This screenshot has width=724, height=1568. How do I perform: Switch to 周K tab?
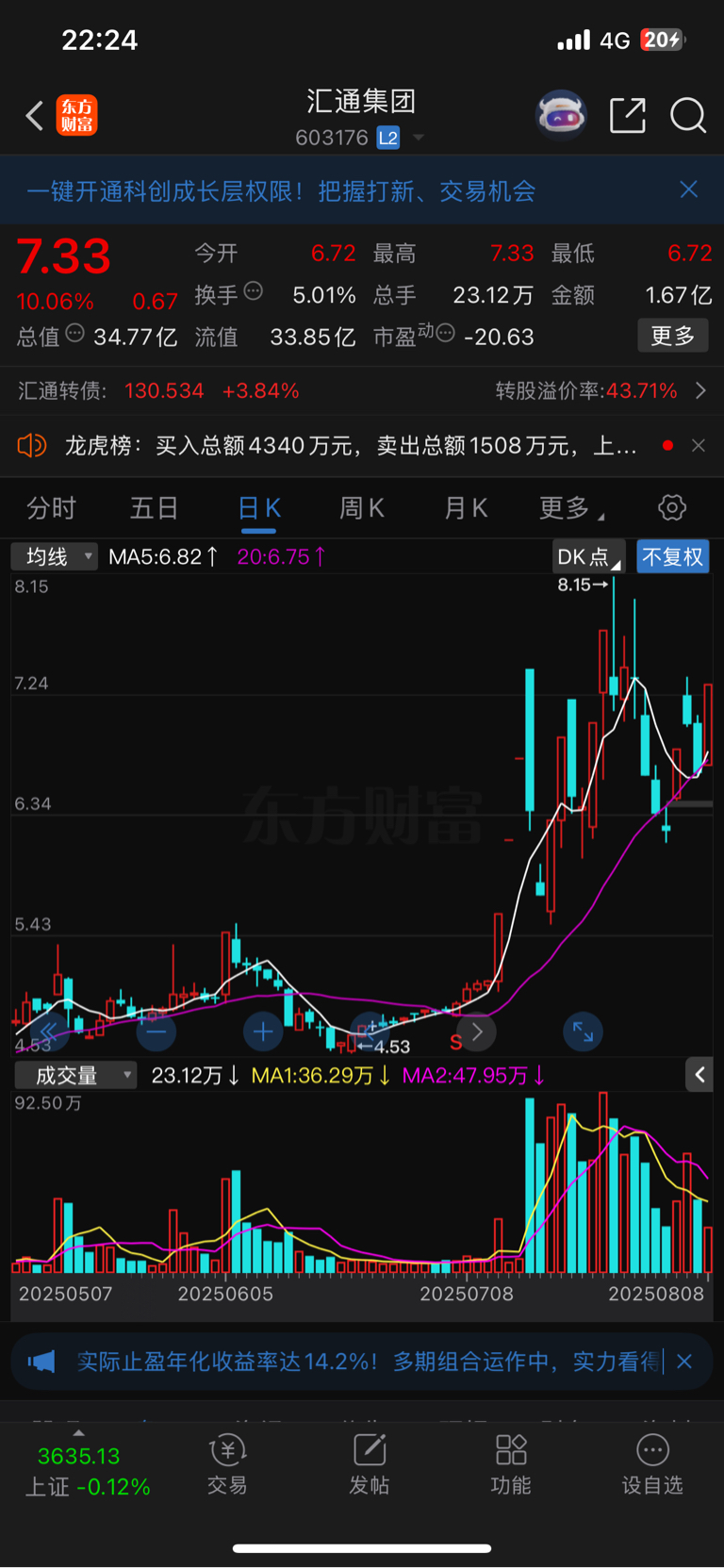click(362, 508)
